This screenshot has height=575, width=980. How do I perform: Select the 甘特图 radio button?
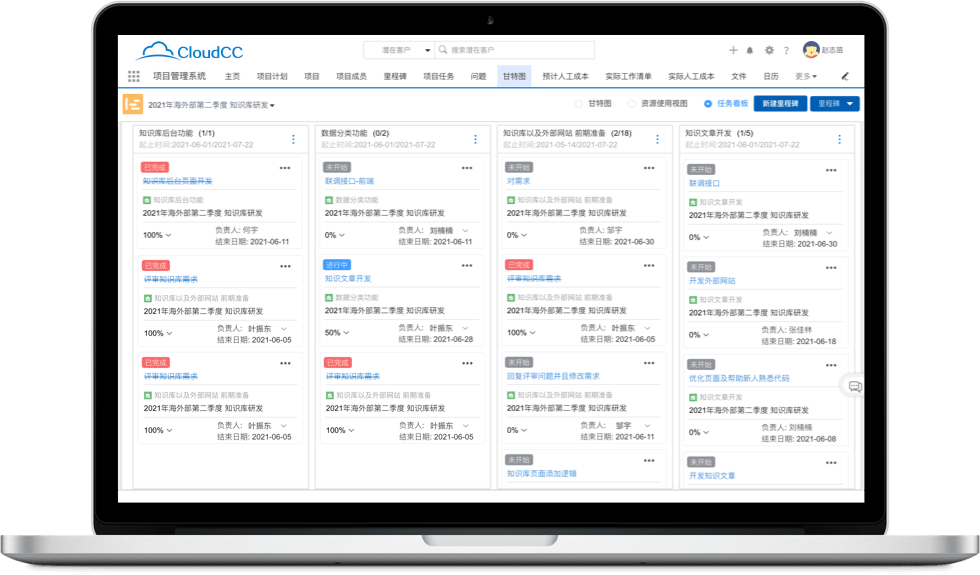pyautogui.click(x=579, y=103)
